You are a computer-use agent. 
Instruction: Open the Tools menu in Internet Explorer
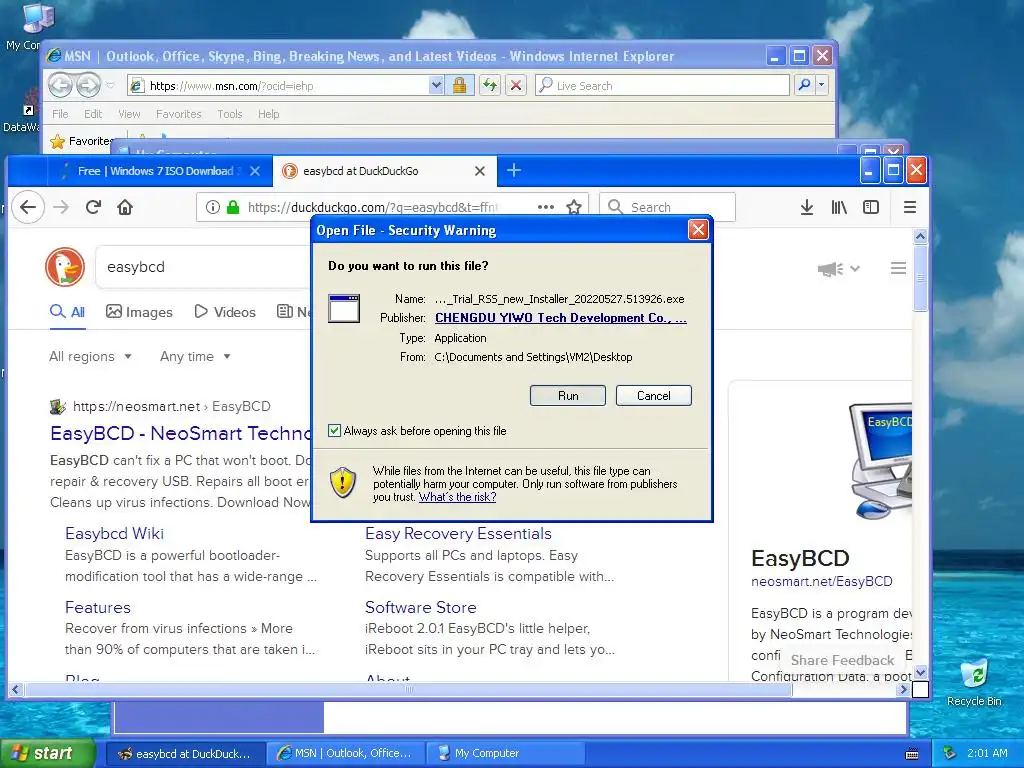pyautogui.click(x=230, y=114)
